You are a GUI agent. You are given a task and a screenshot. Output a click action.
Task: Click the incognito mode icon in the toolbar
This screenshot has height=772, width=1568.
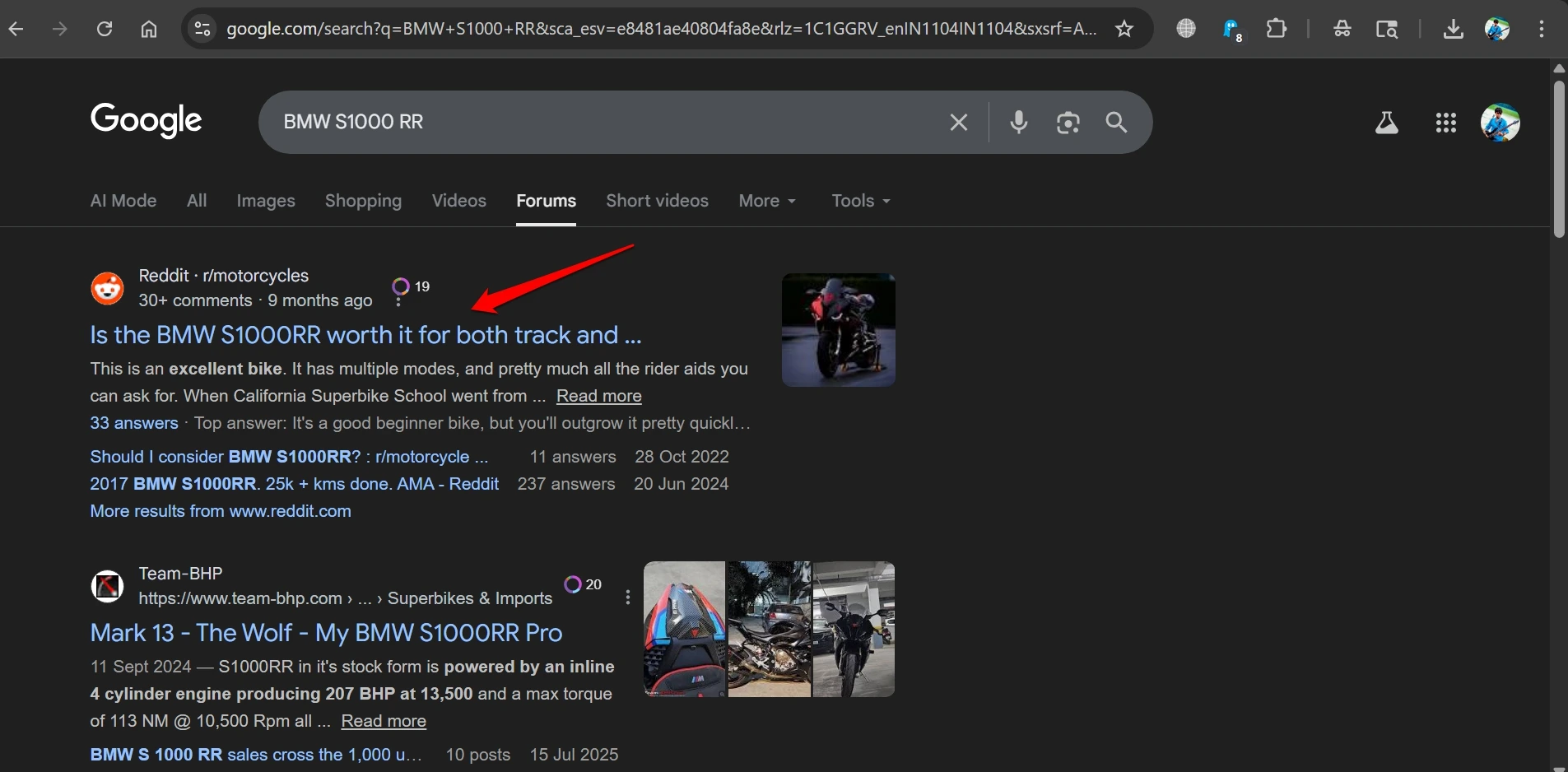[1342, 29]
